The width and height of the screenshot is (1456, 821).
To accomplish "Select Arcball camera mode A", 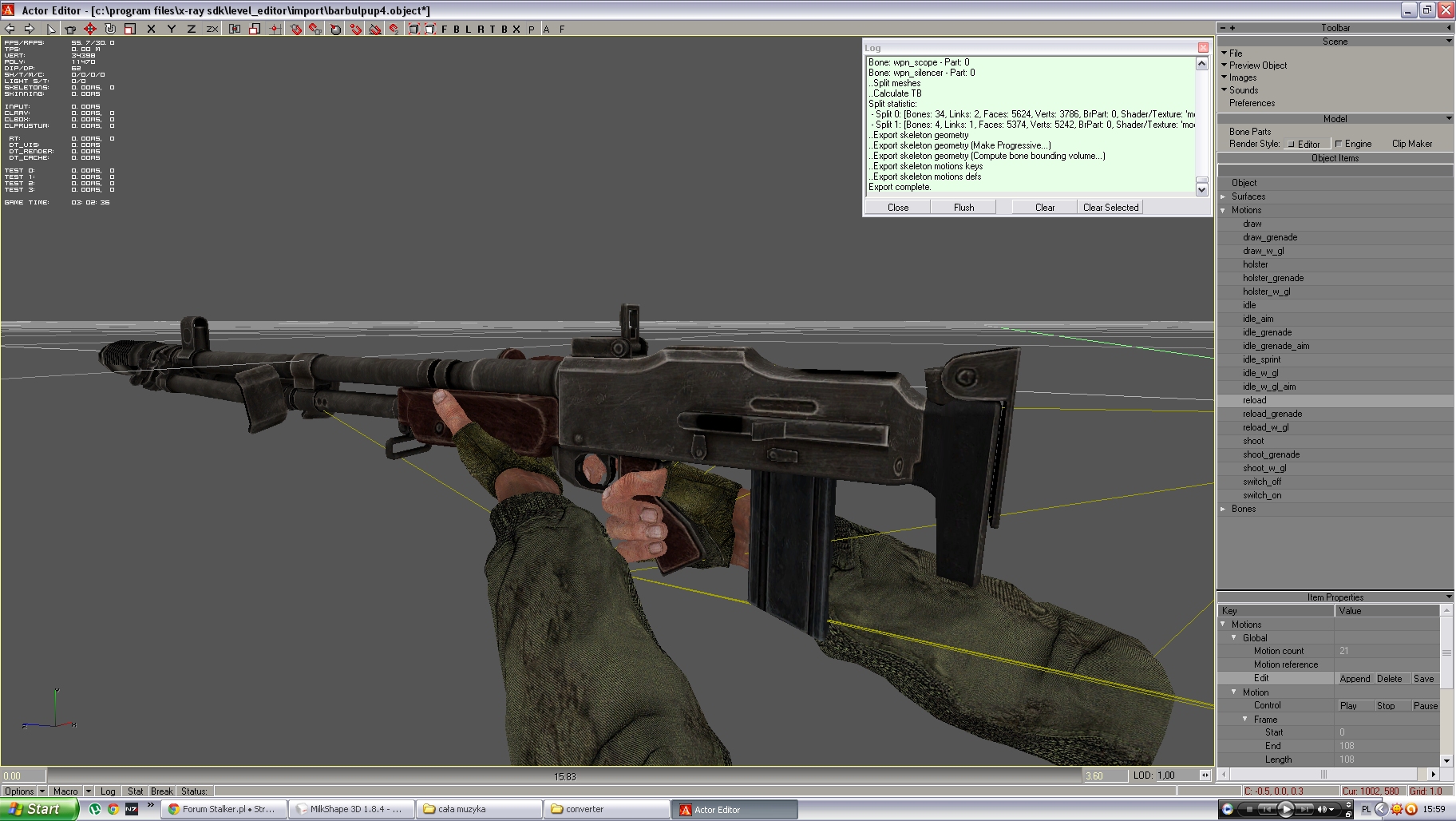I will pos(547,29).
